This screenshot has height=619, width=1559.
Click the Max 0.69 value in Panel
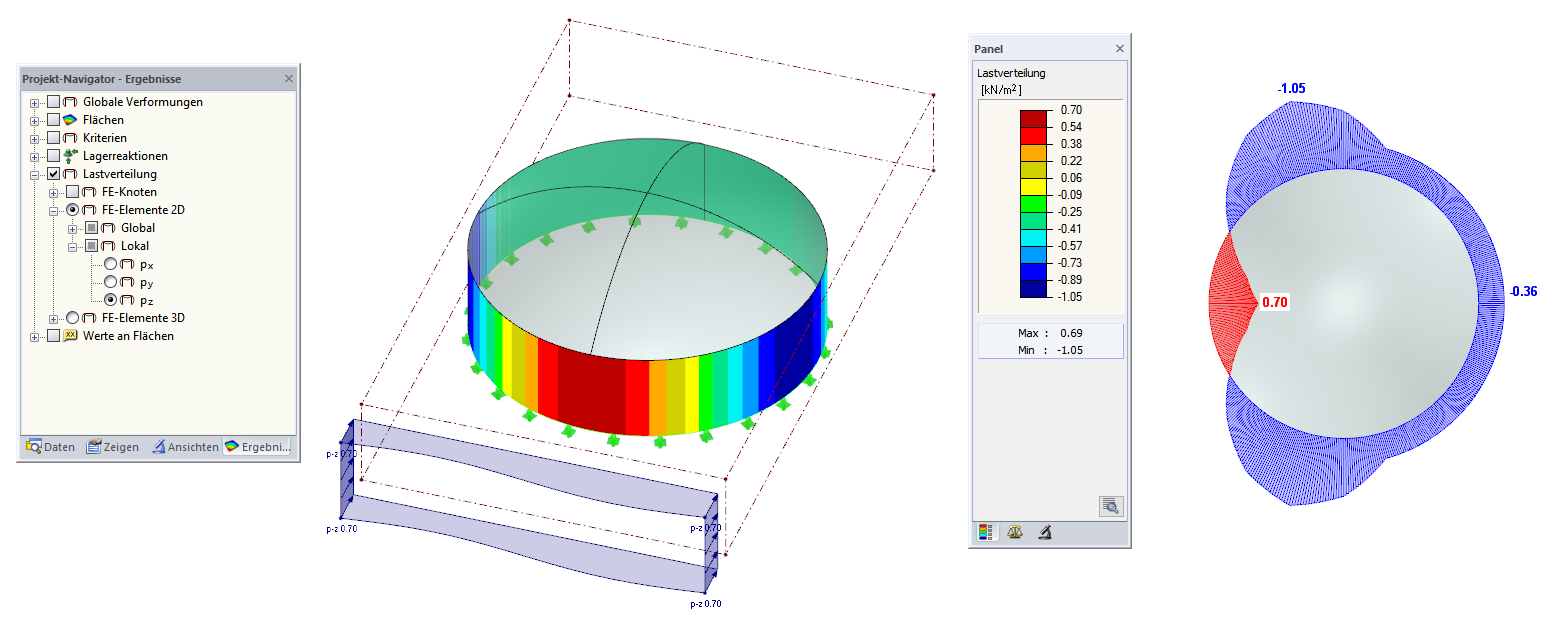coord(1072,333)
